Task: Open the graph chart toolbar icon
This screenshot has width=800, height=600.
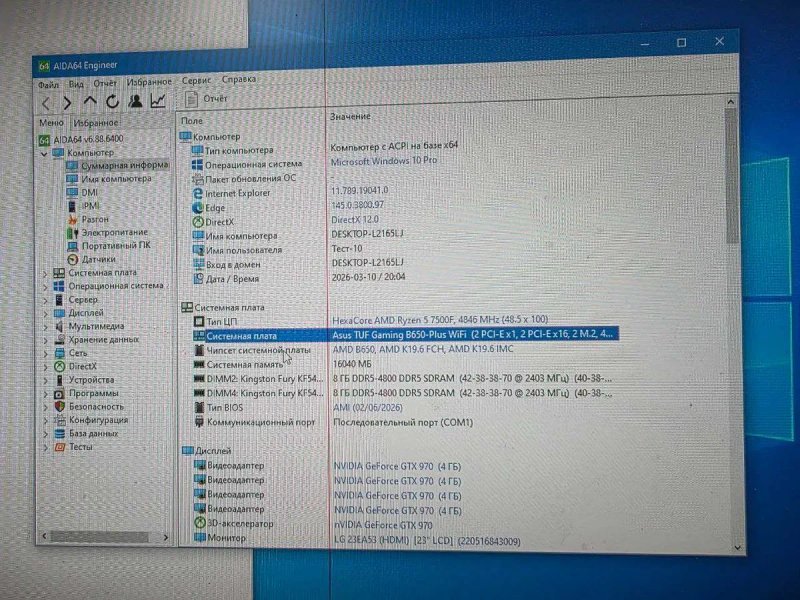Action: click(158, 101)
